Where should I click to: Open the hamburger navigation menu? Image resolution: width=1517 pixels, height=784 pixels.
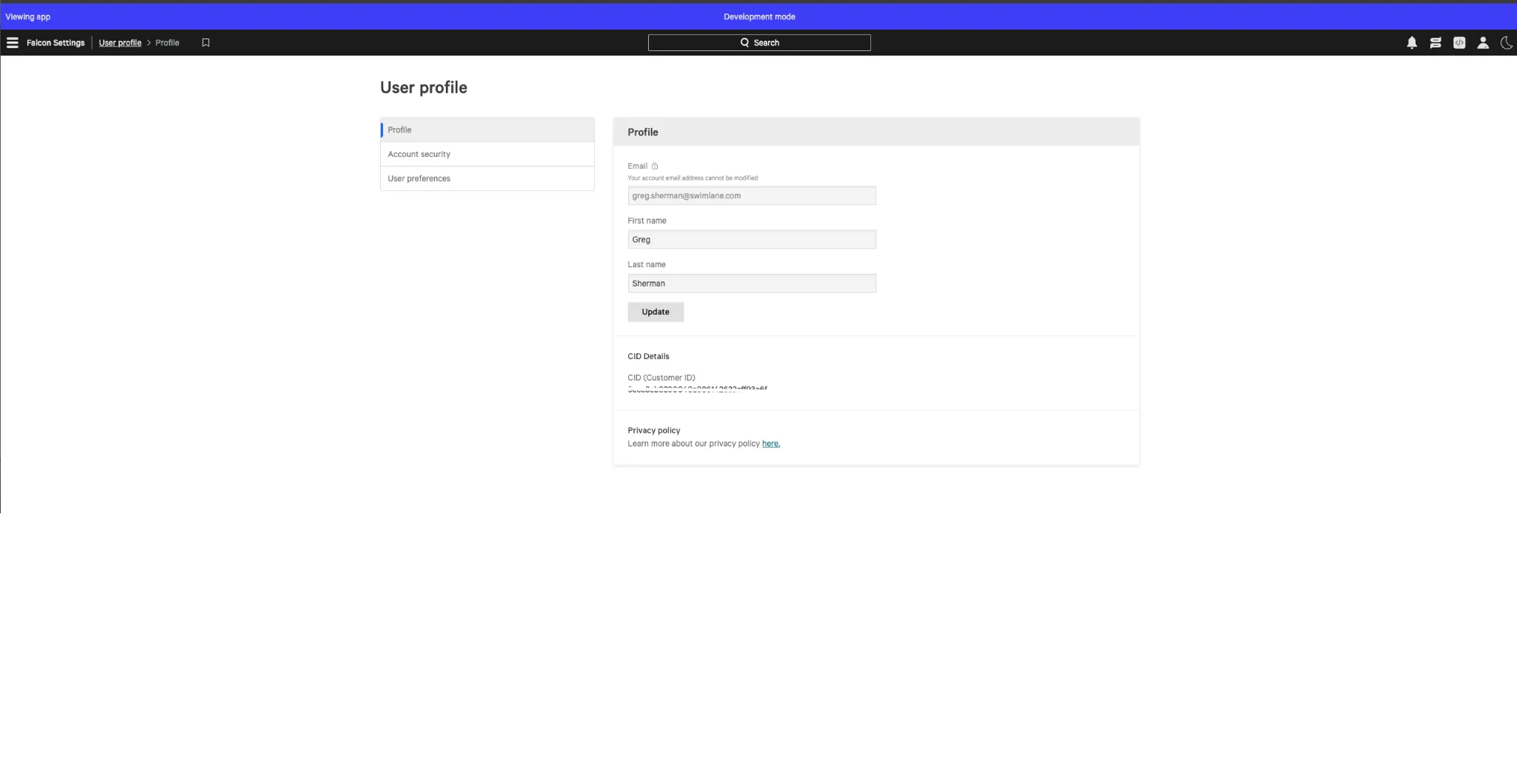(x=13, y=43)
